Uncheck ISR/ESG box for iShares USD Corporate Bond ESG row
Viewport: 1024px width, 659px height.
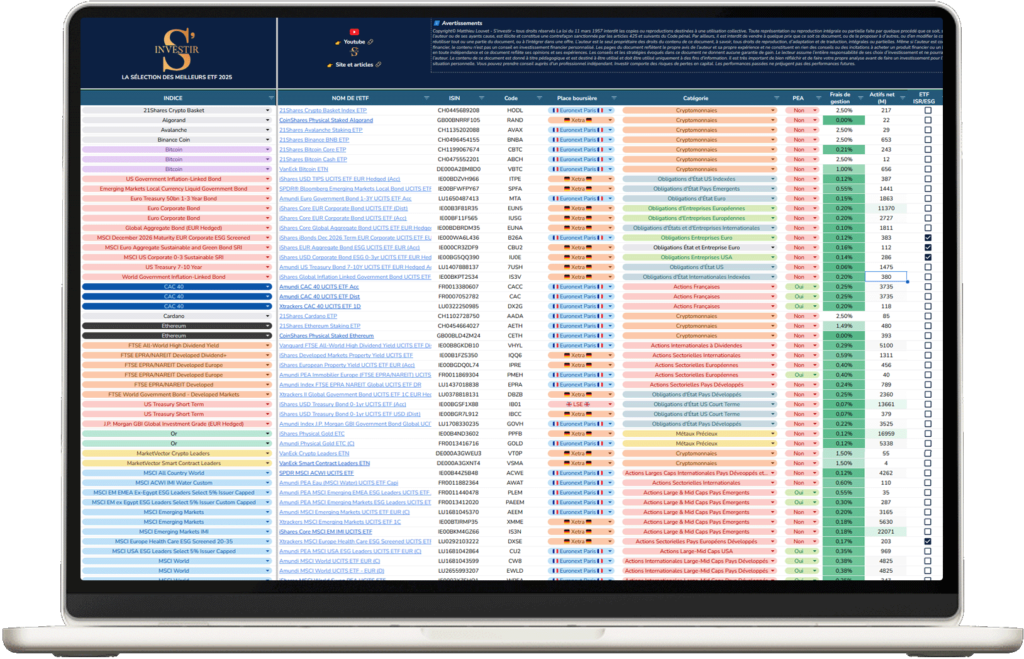coord(928,257)
